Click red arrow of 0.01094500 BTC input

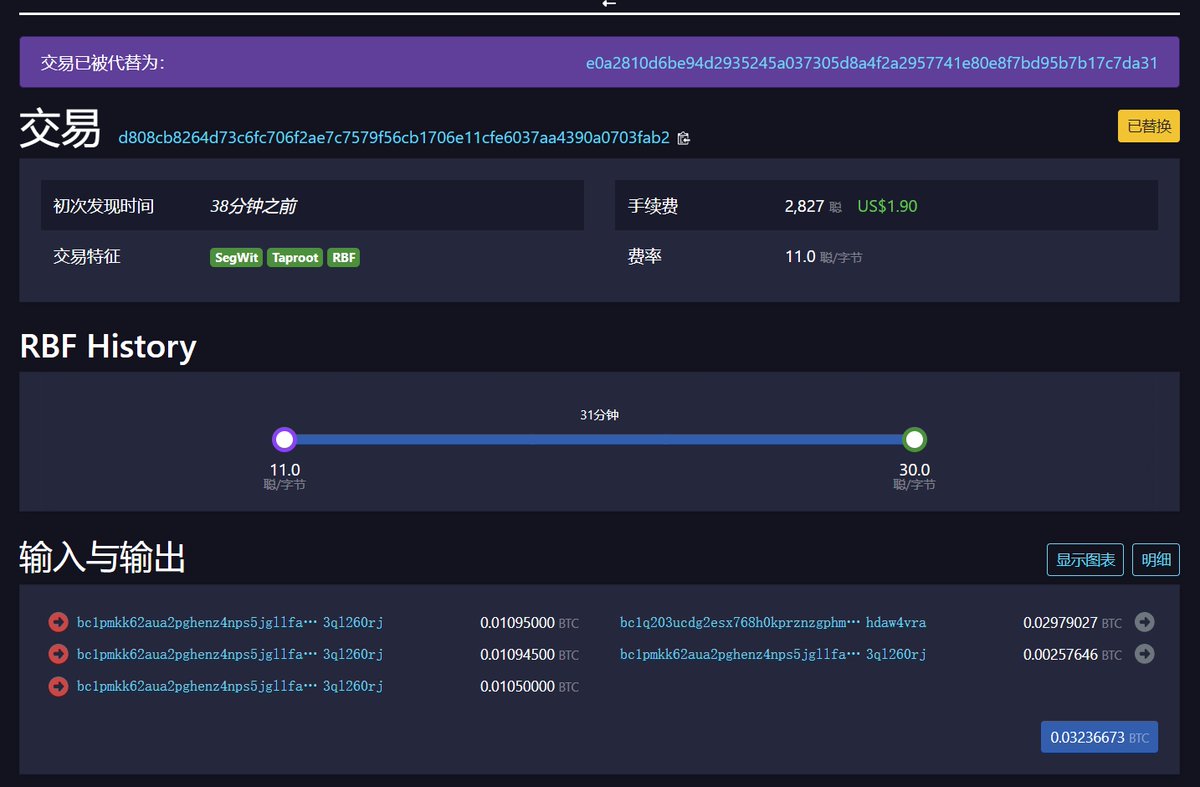point(58,654)
